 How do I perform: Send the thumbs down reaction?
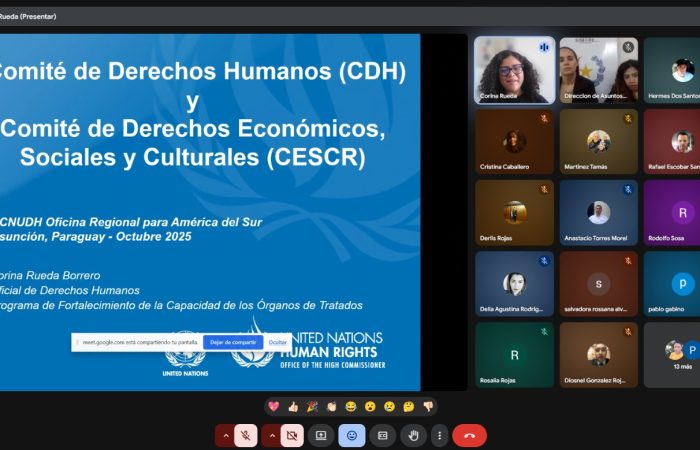pyautogui.click(x=428, y=406)
